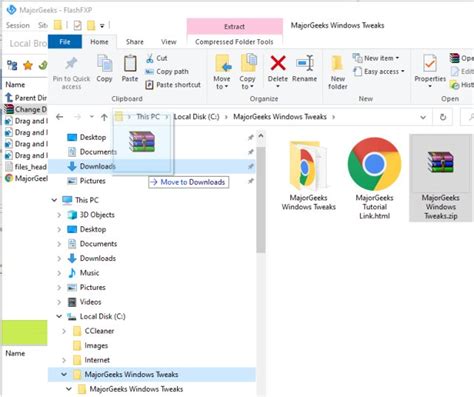Expand the Music node

point(59,273)
